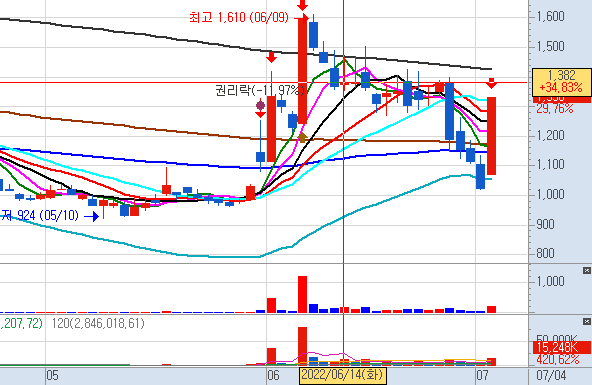Select the 최고 1,610 (06/09) high label
The height and width of the screenshot is (385, 592).
(239, 17)
